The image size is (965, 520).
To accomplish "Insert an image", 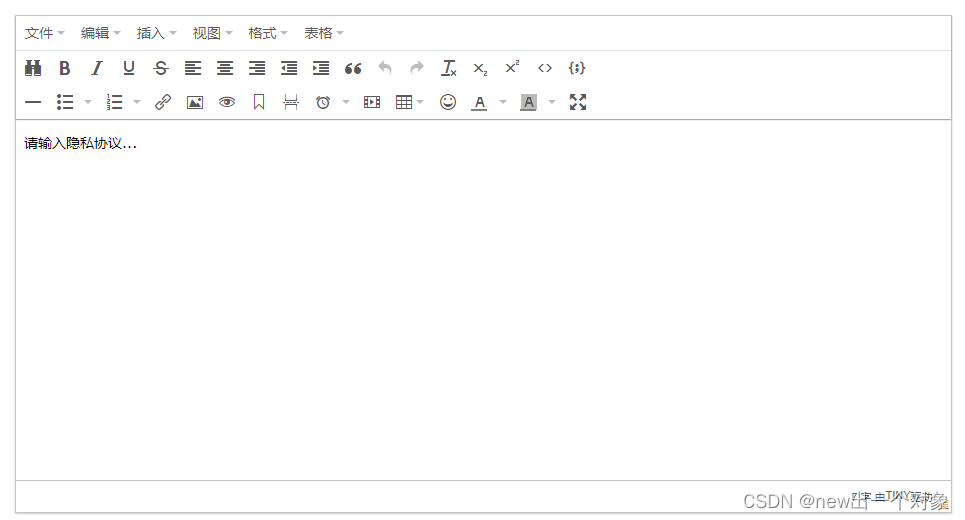I will pyautogui.click(x=195, y=102).
